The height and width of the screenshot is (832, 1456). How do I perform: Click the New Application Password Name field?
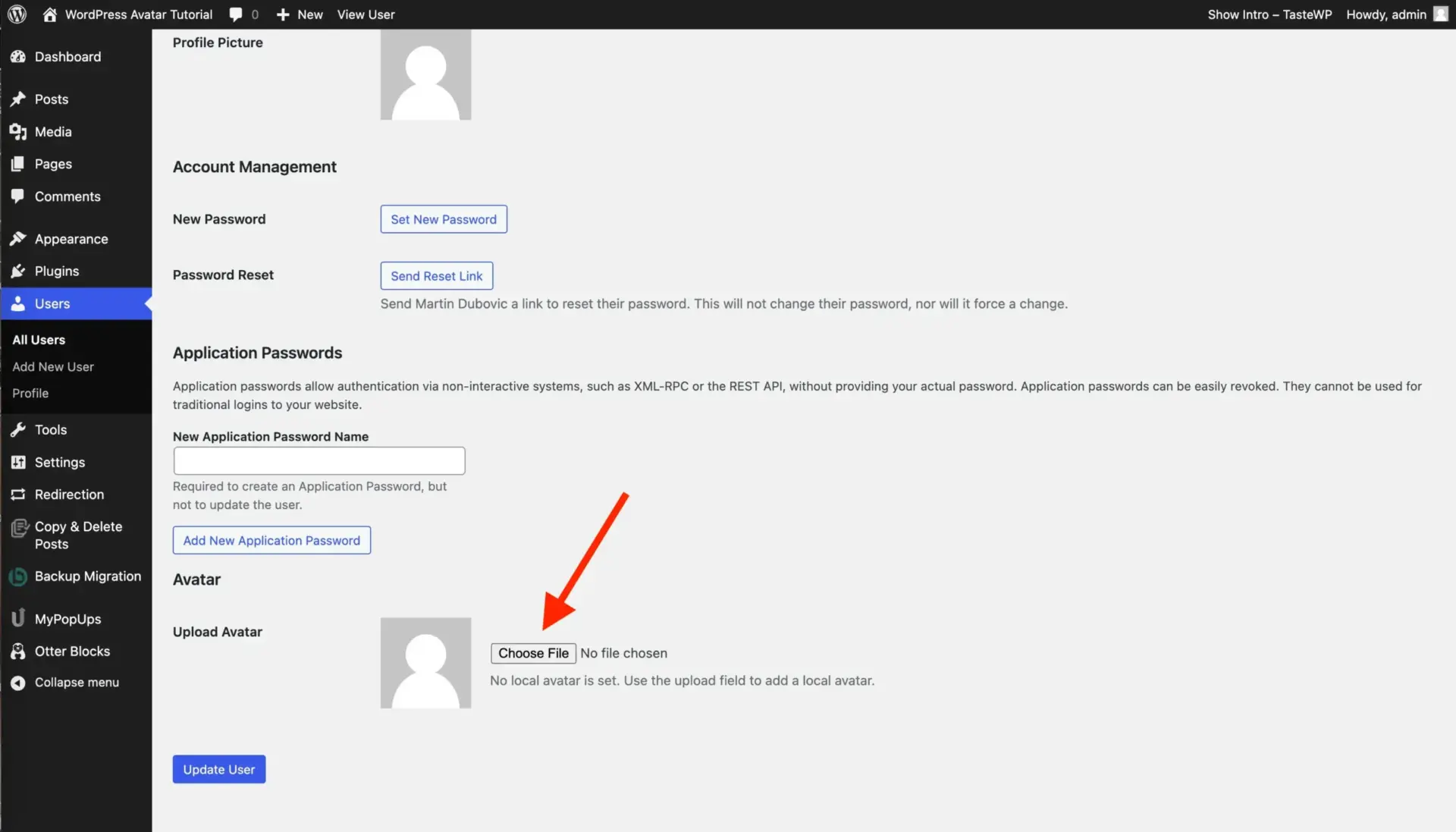[x=318, y=460]
